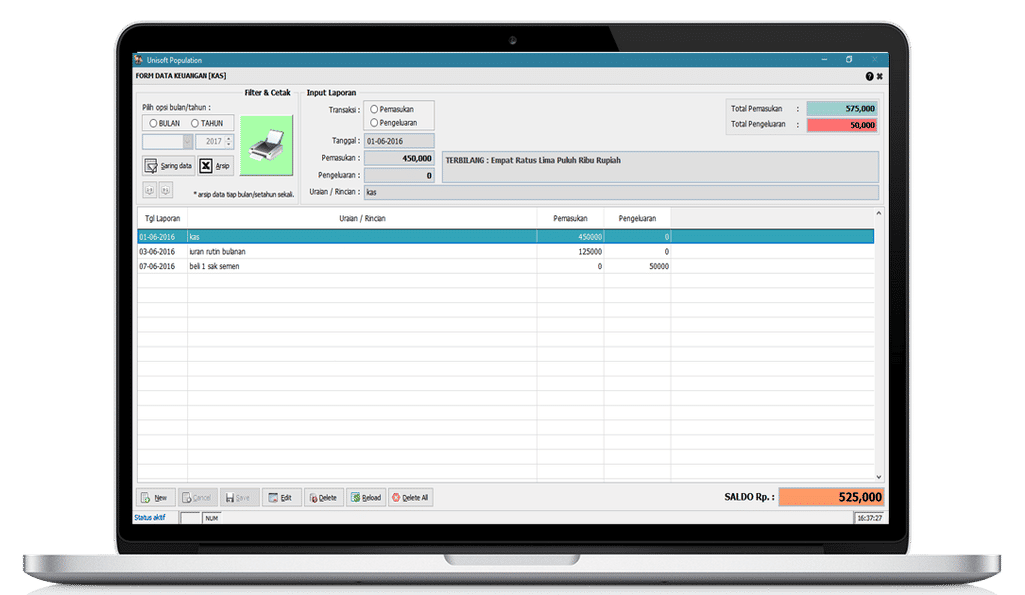Select the TAHUN radio option
The width and height of the screenshot is (1025, 595).
pyautogui.click(x=195, y=123)
